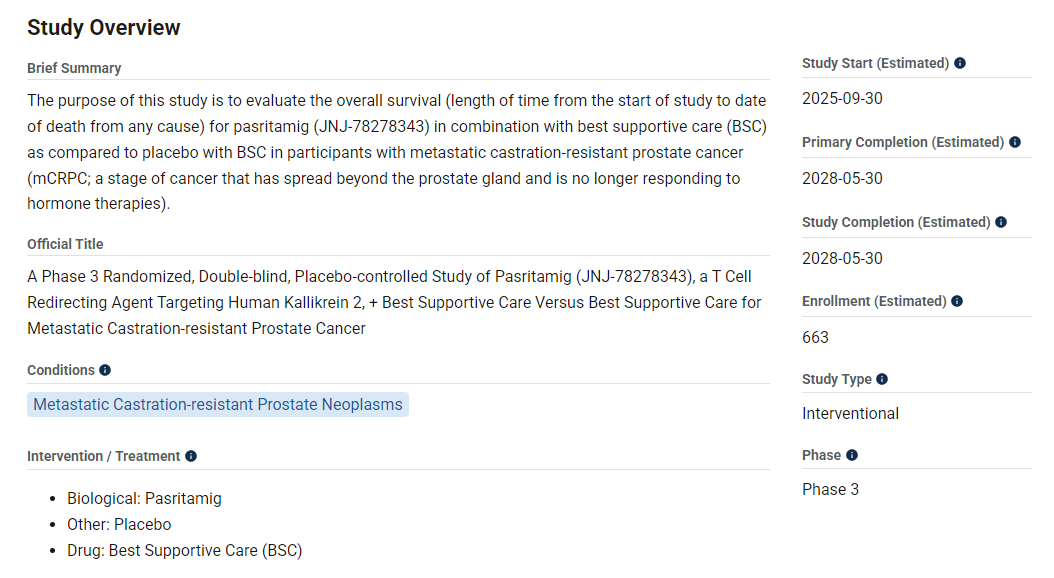Image resolution: width=1054 pixels, height=578 pixels.
Task: Click primary completion date 2028-05-30
Action: pos(842,179)
